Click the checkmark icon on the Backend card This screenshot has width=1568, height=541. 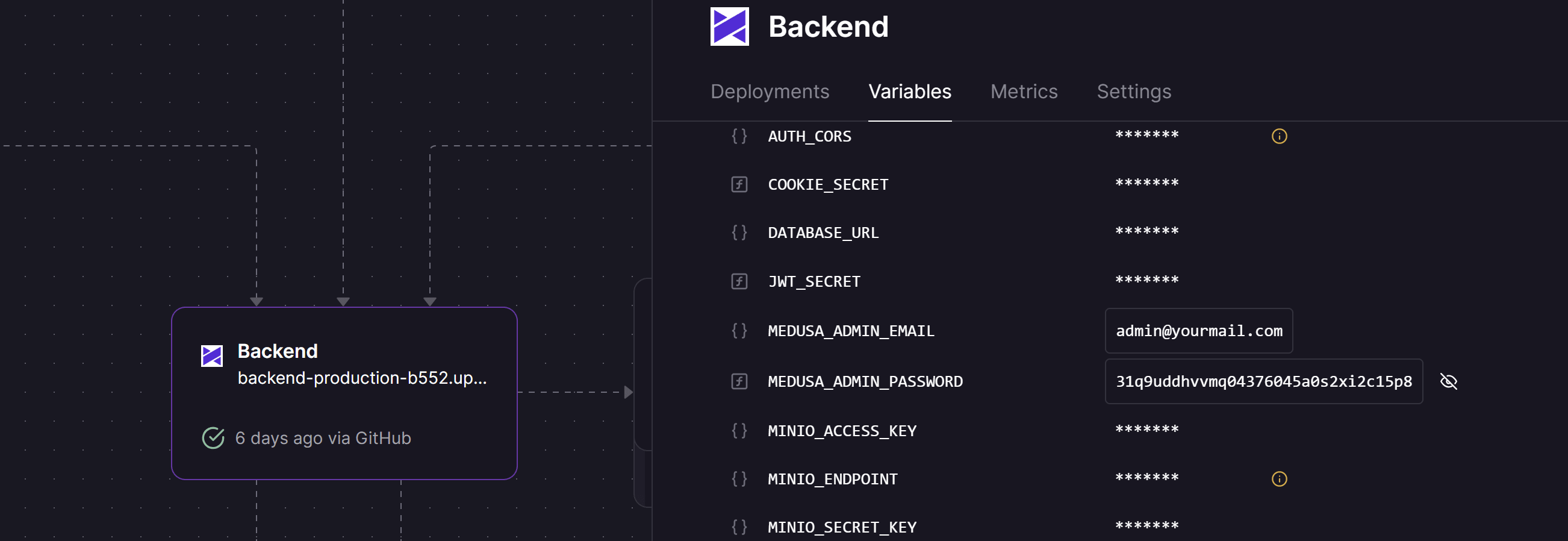pos(213,437)
